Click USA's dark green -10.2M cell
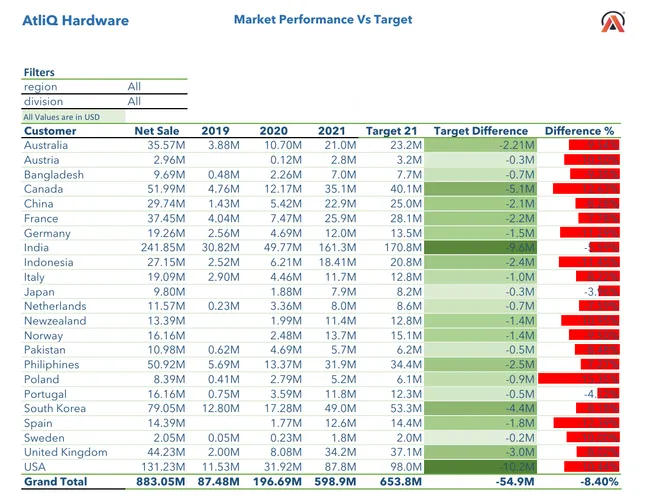This screenshot has height=500, width=650. pos(480,467)
